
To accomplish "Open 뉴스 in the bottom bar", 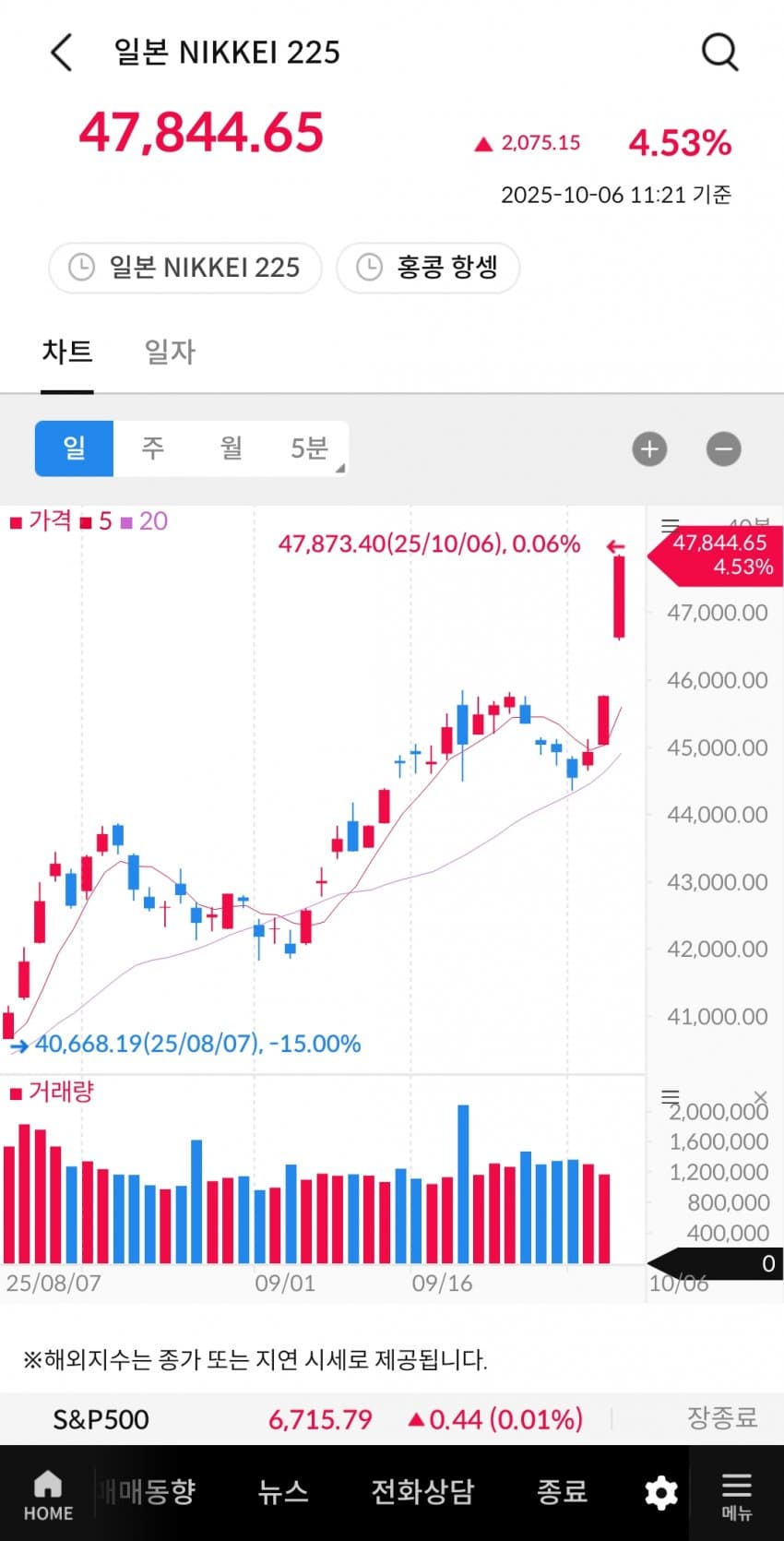I will (x=282, y=1492).
